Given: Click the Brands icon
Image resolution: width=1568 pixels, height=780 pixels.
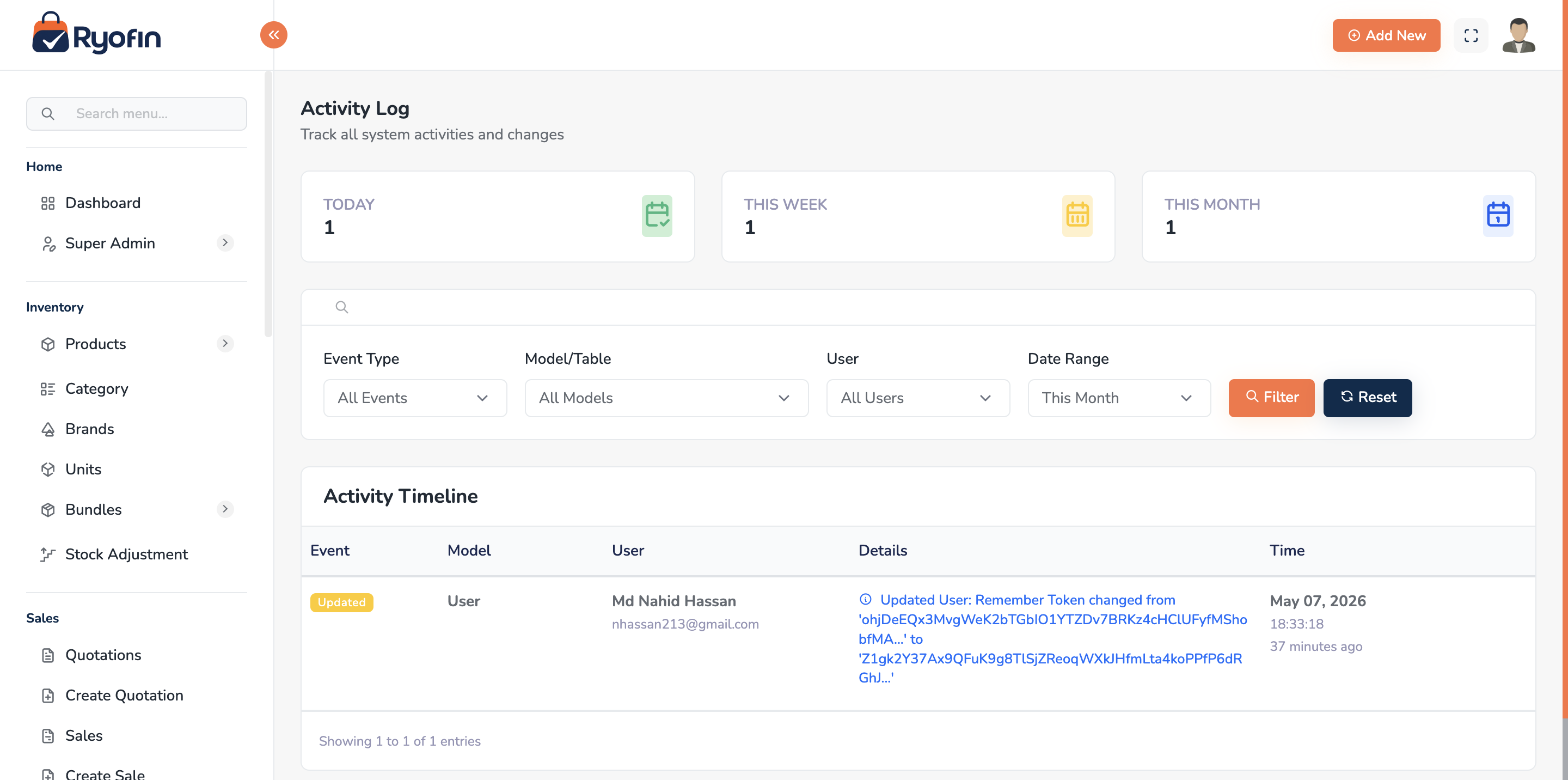Looking at the screenshot, I should (x=47, y=429).
